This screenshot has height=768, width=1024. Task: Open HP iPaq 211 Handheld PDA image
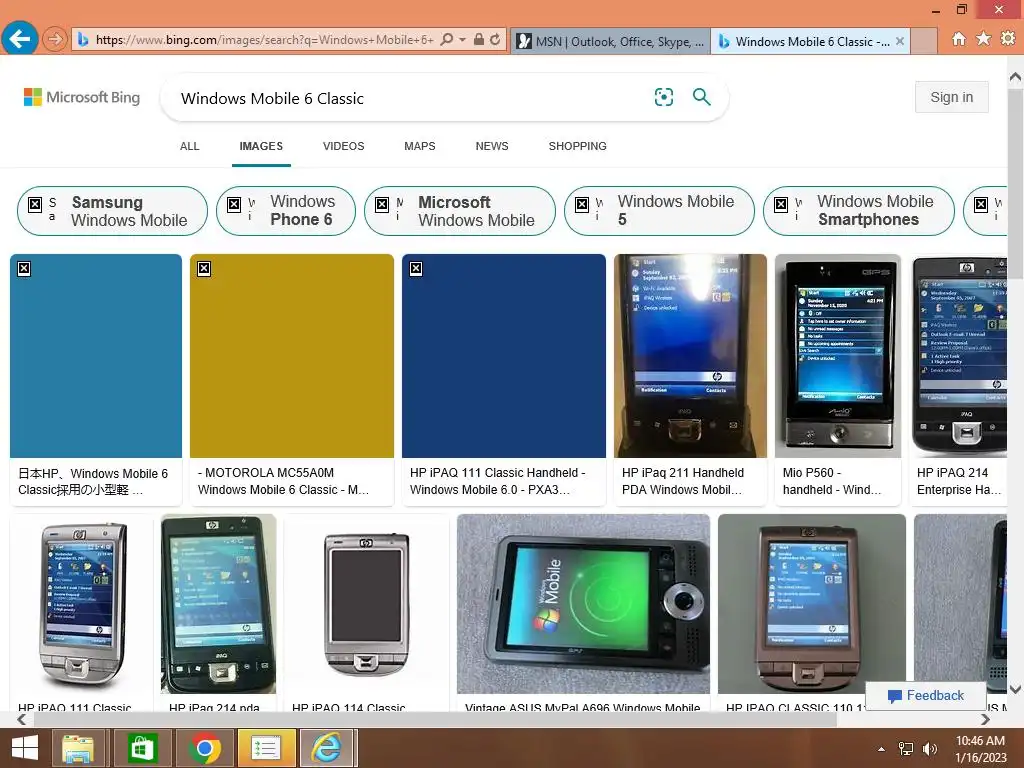[x=690, y=356]
